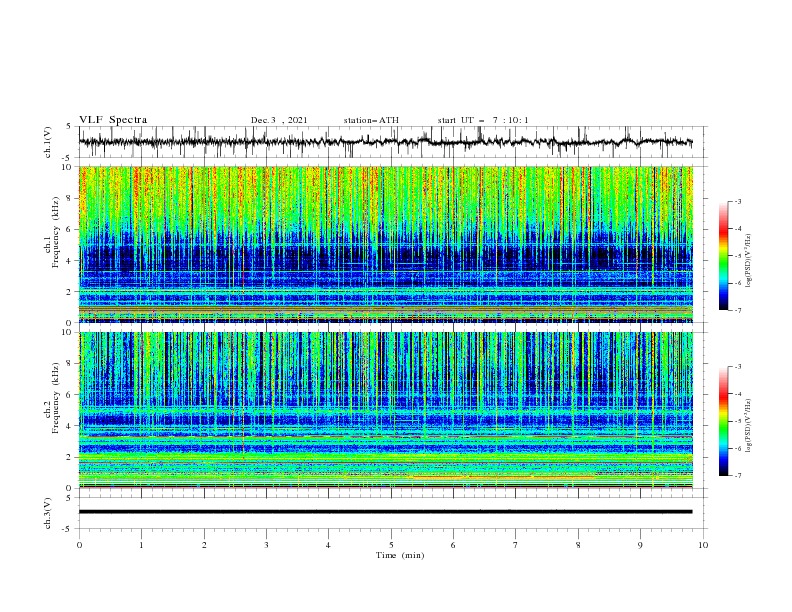792x612 pixels.
Task: Click time axis tick label "10"
Action: click(x=703, y=545)
